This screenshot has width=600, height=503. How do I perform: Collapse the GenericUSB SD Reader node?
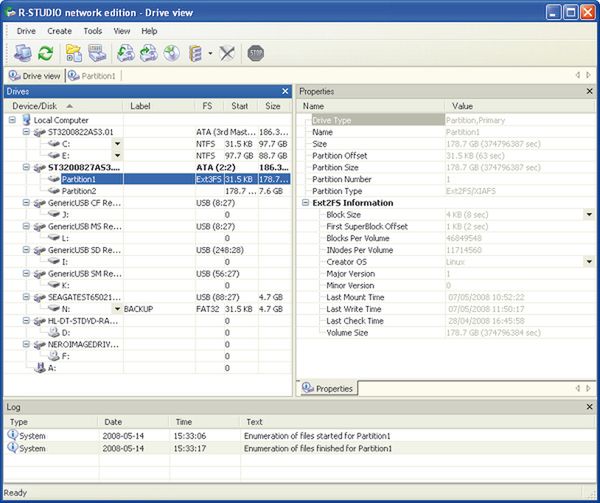tap(26, 250)
